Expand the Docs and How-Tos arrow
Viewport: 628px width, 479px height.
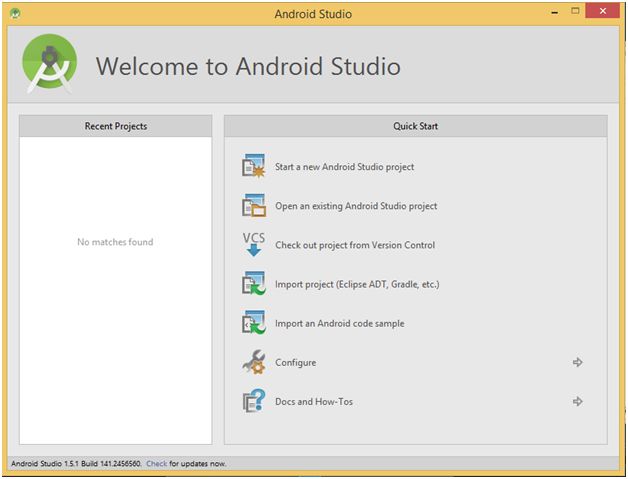click(577, 401)
